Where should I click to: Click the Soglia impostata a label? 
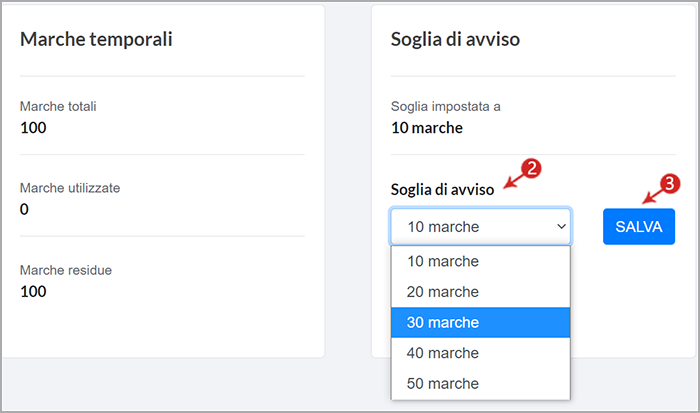coord(445,106)
